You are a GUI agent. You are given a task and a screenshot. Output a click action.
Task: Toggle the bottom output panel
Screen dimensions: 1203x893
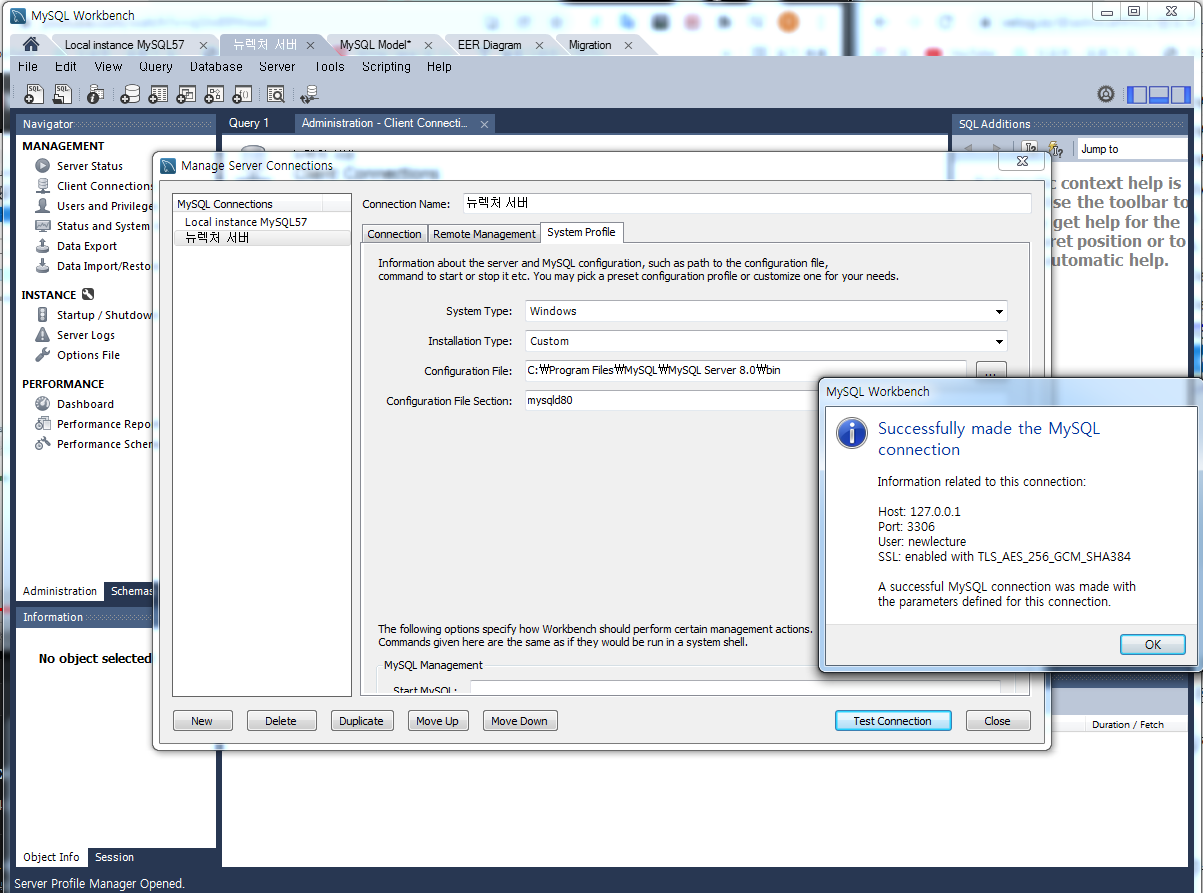[x=1159, y=95]
